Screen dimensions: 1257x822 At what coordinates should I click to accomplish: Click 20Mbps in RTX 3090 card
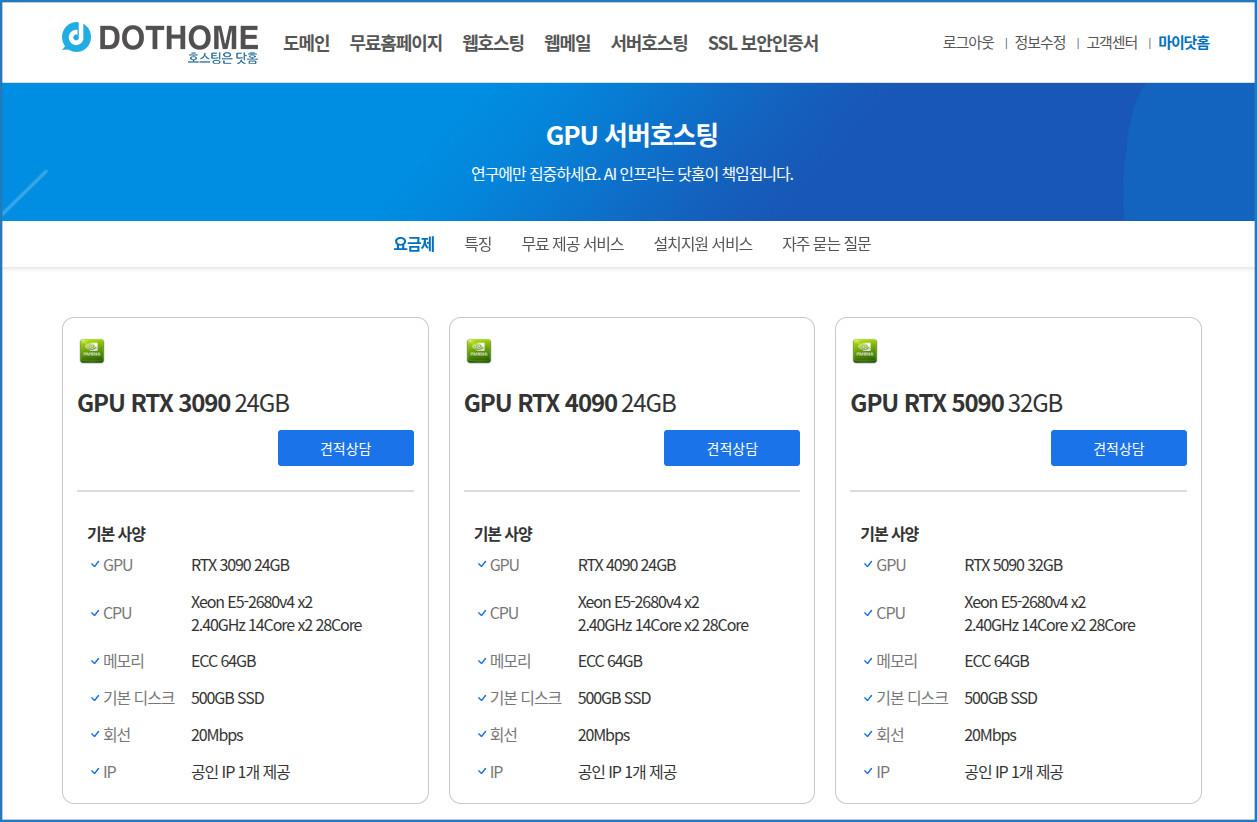217,735
